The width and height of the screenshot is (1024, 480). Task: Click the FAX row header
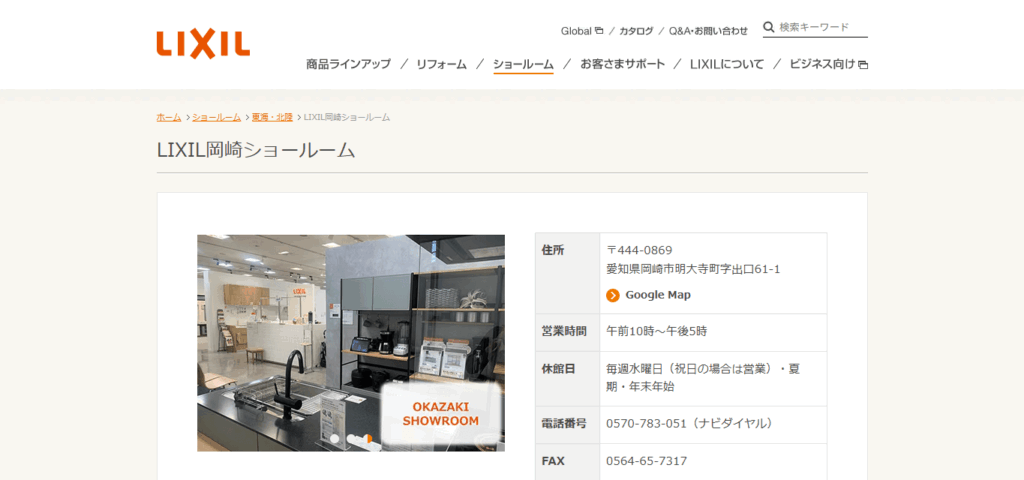568,462
